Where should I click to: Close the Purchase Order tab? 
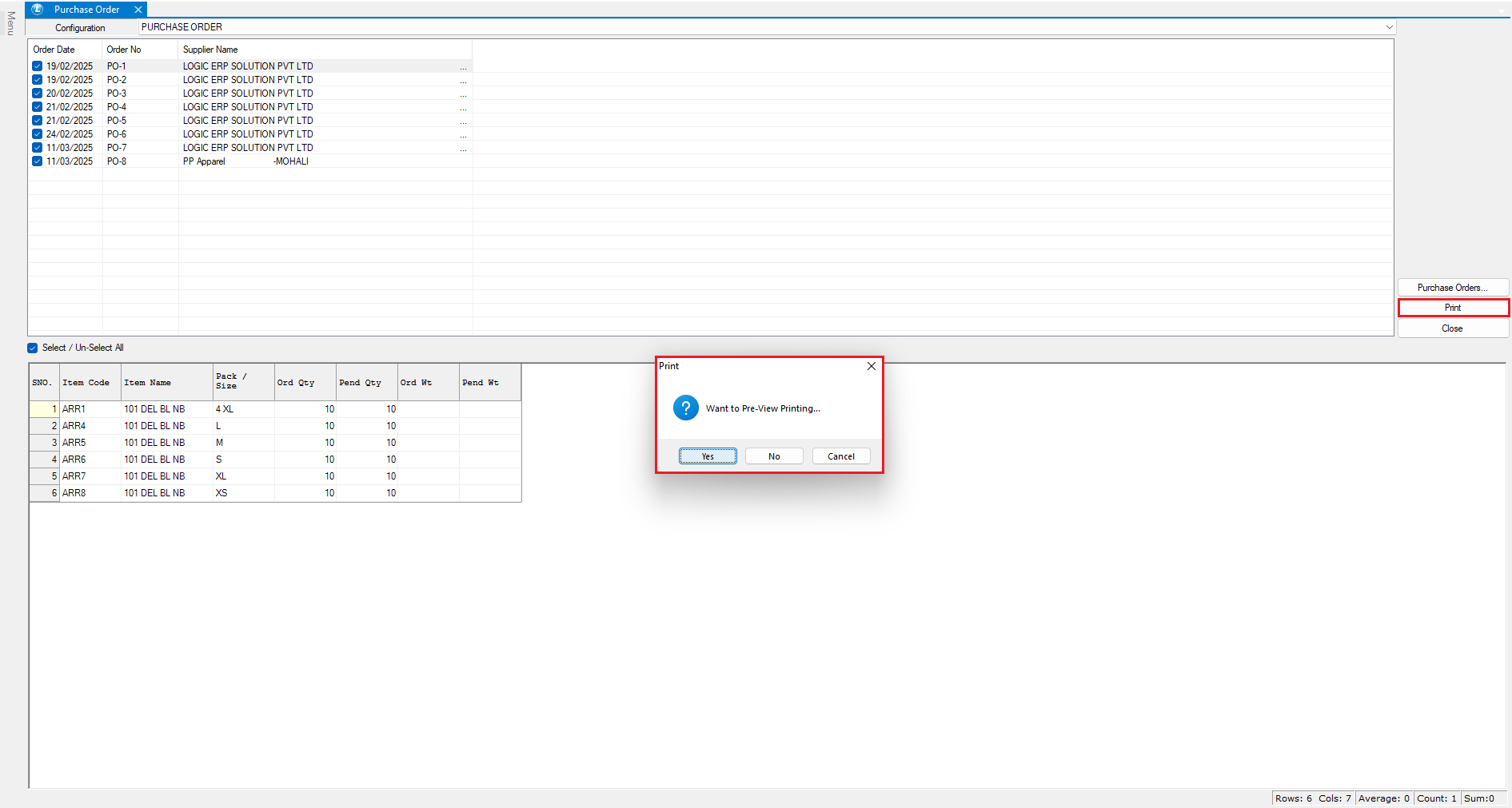pyautogui.click(x=138, y=10)
